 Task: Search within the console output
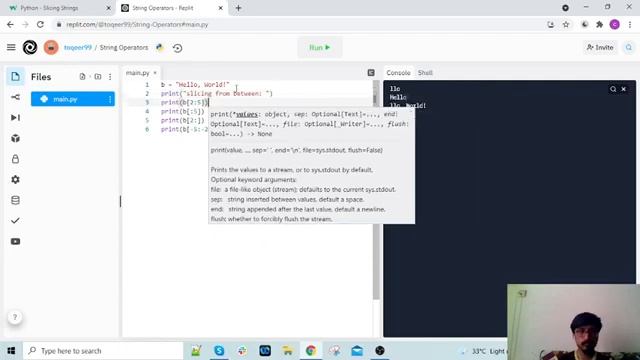click(613, 89)
